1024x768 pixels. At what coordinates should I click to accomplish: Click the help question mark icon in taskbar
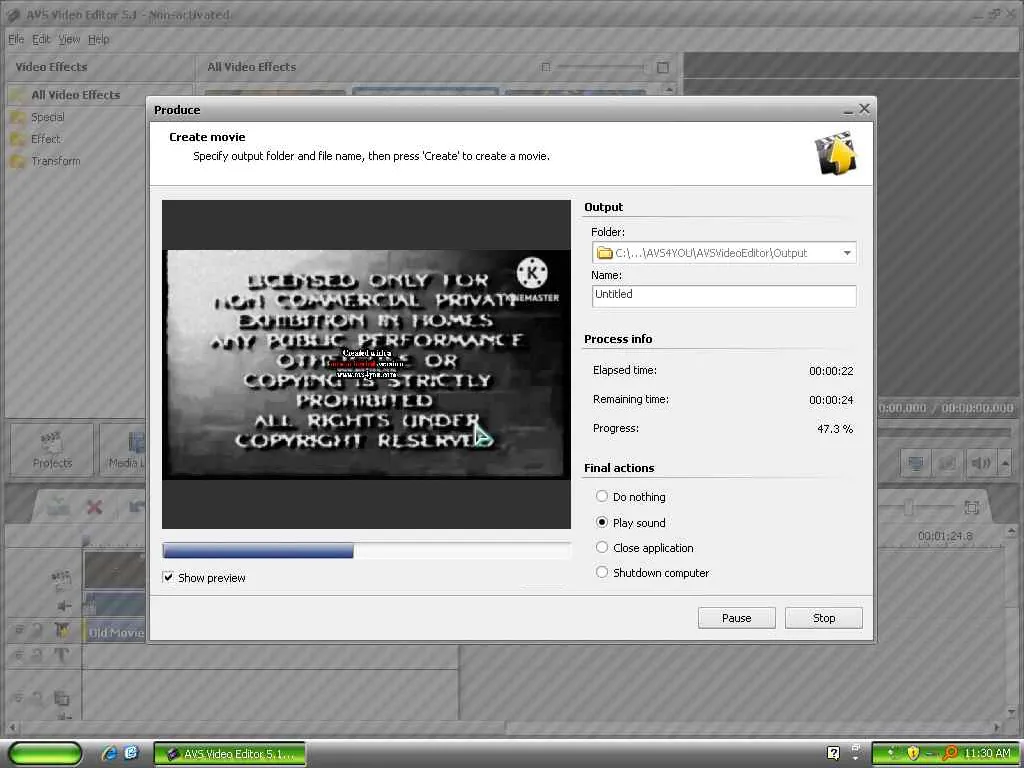point(833,753)
